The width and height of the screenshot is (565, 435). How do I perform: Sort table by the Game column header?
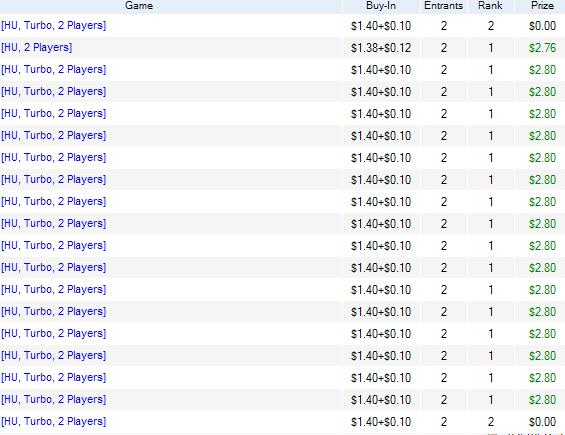[139, 6]
